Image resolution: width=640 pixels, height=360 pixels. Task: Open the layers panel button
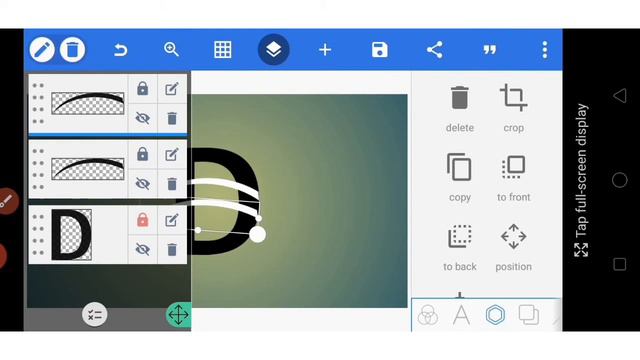pos(273,50)
